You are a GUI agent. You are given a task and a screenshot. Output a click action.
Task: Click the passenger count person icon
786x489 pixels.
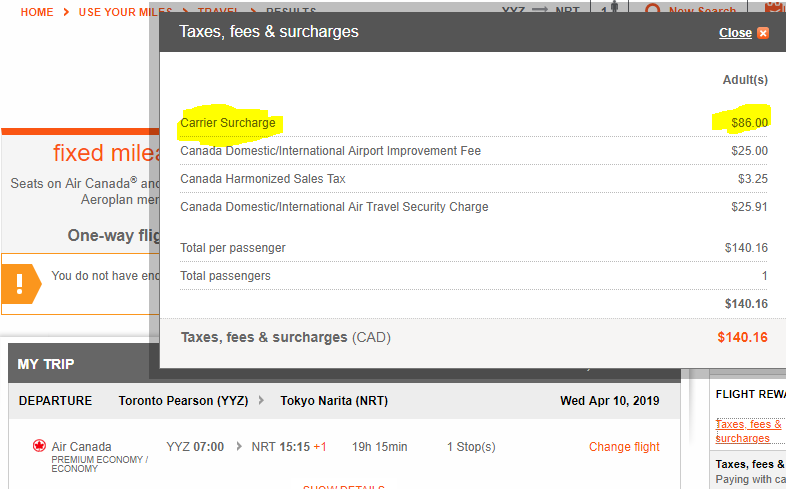pos(614,8)
